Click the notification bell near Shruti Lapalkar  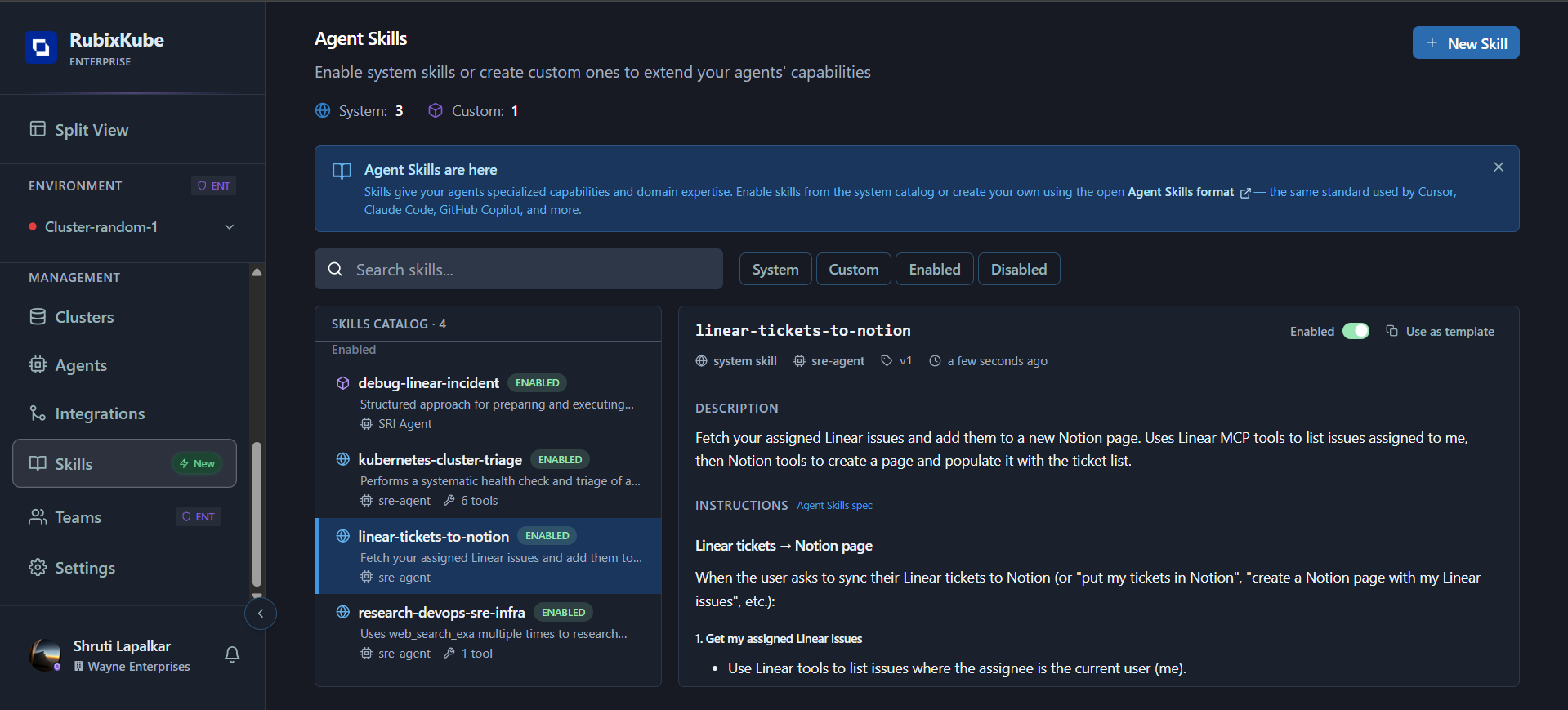(231, 654)
